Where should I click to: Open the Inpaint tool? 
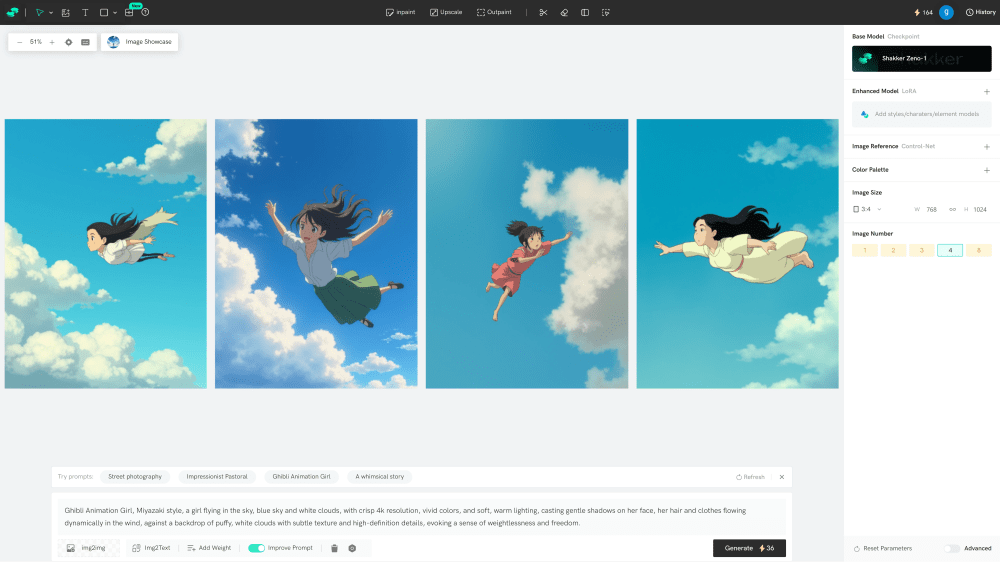click(x=401, y=12)
